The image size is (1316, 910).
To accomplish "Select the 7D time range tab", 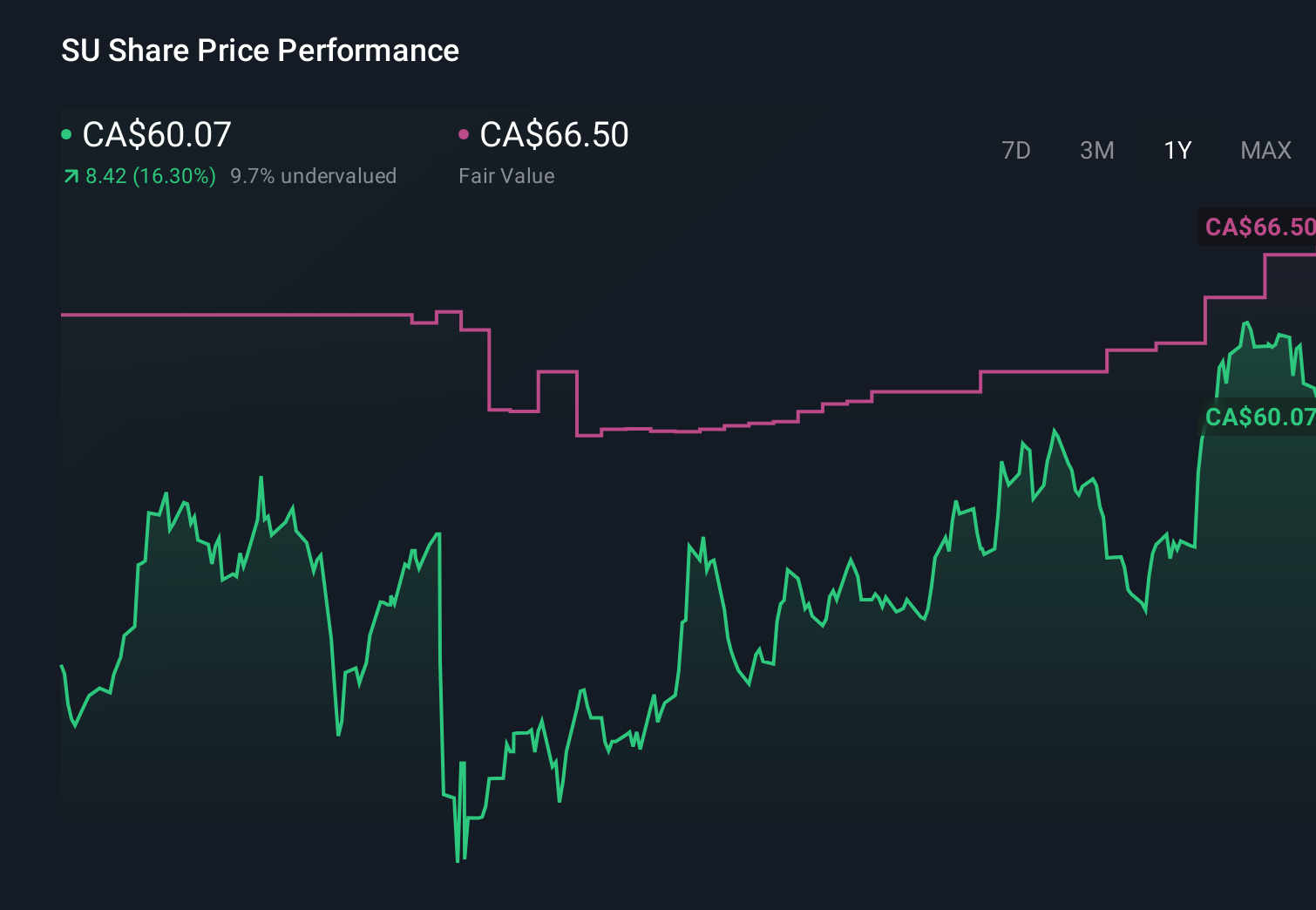I will tap(1016, 150).
